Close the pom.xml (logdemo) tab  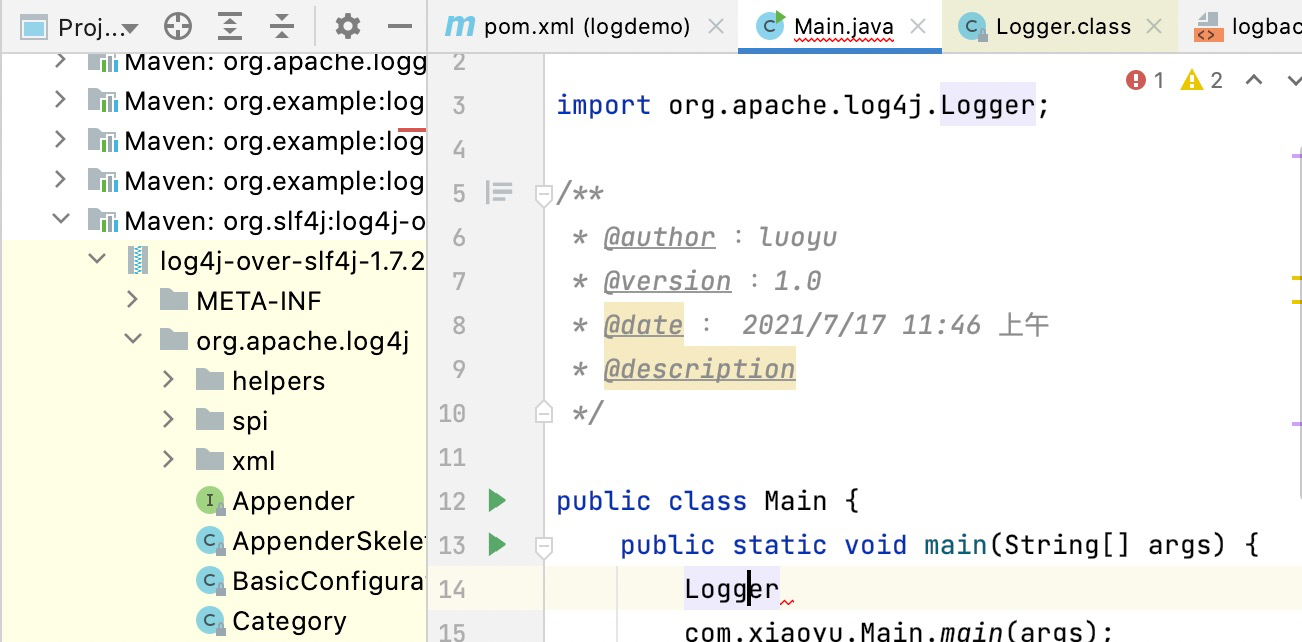[716, 27]
